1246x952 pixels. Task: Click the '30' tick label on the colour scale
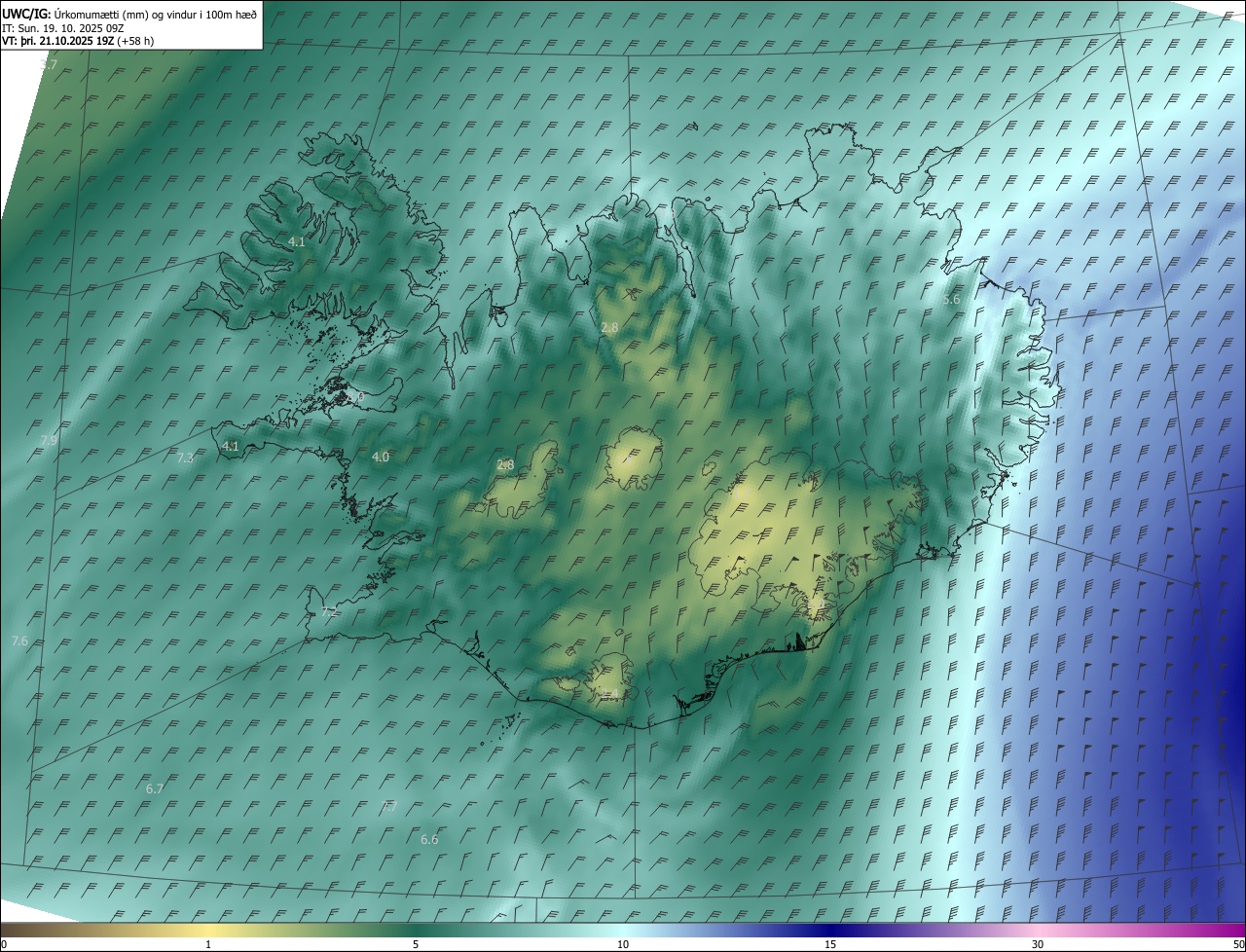(1038, 945)
